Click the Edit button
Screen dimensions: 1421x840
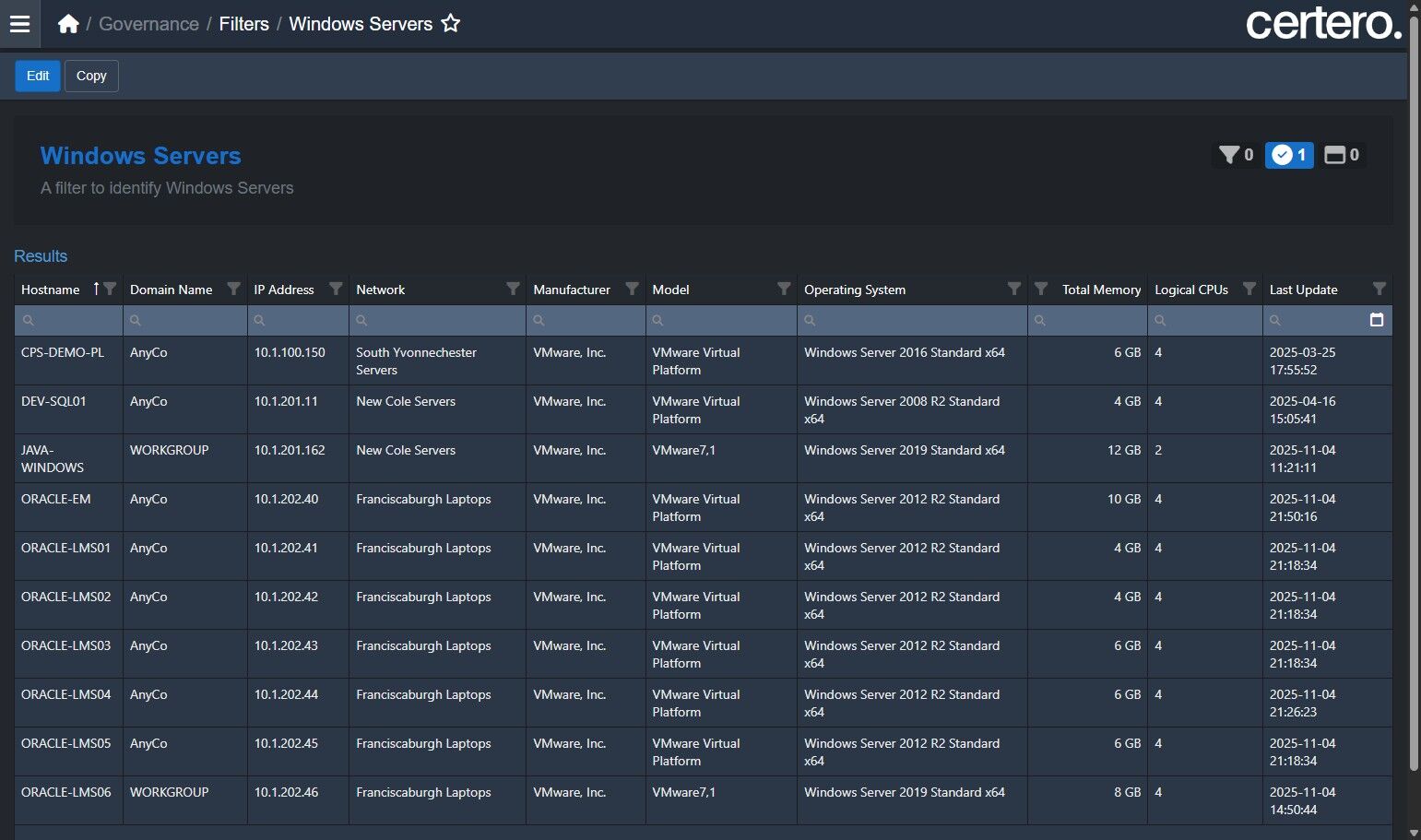38,76
